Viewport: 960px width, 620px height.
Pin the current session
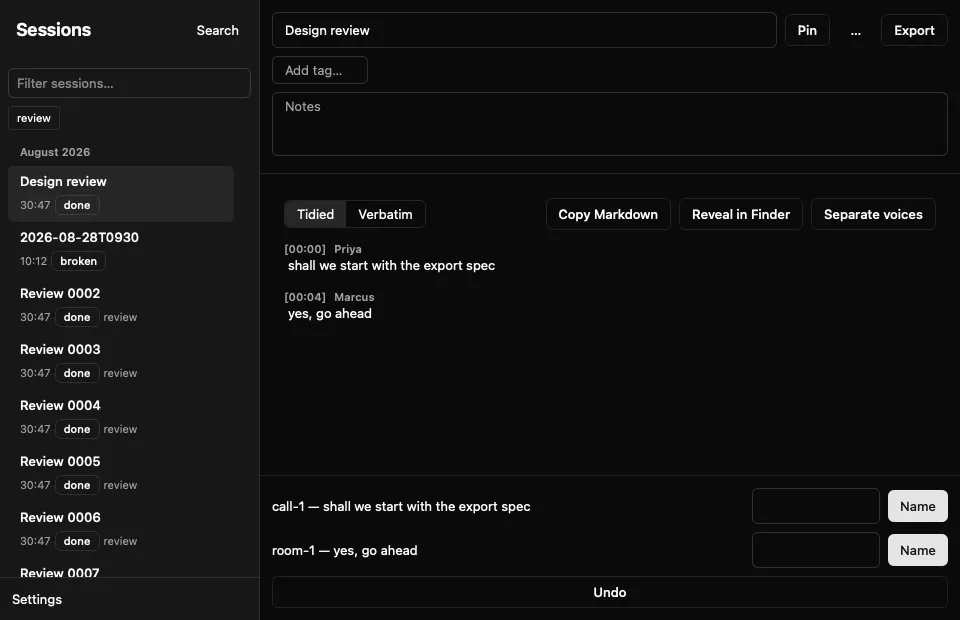pos(807,30)
